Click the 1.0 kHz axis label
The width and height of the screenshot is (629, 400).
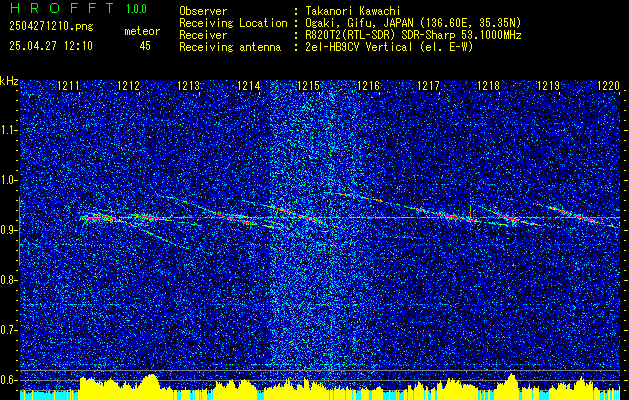click(8, 180)
